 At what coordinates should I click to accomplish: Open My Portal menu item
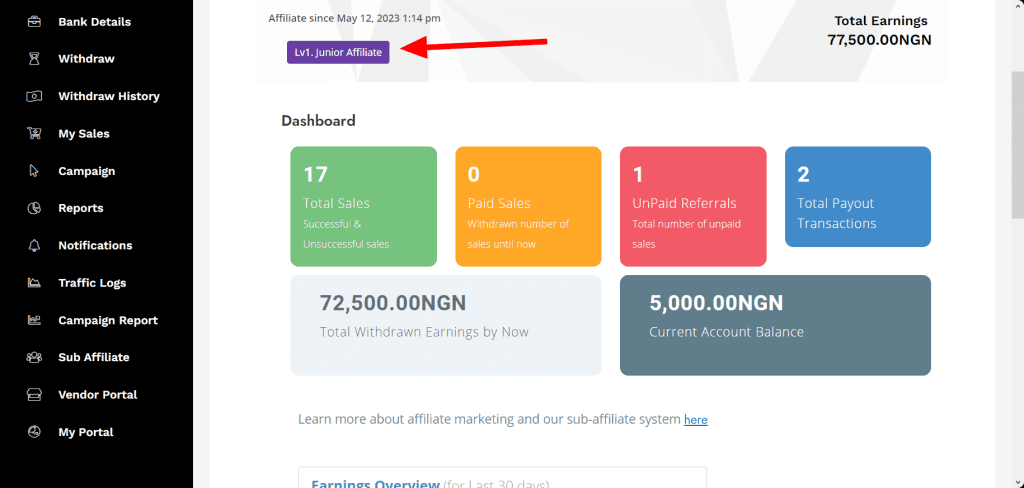85,432
